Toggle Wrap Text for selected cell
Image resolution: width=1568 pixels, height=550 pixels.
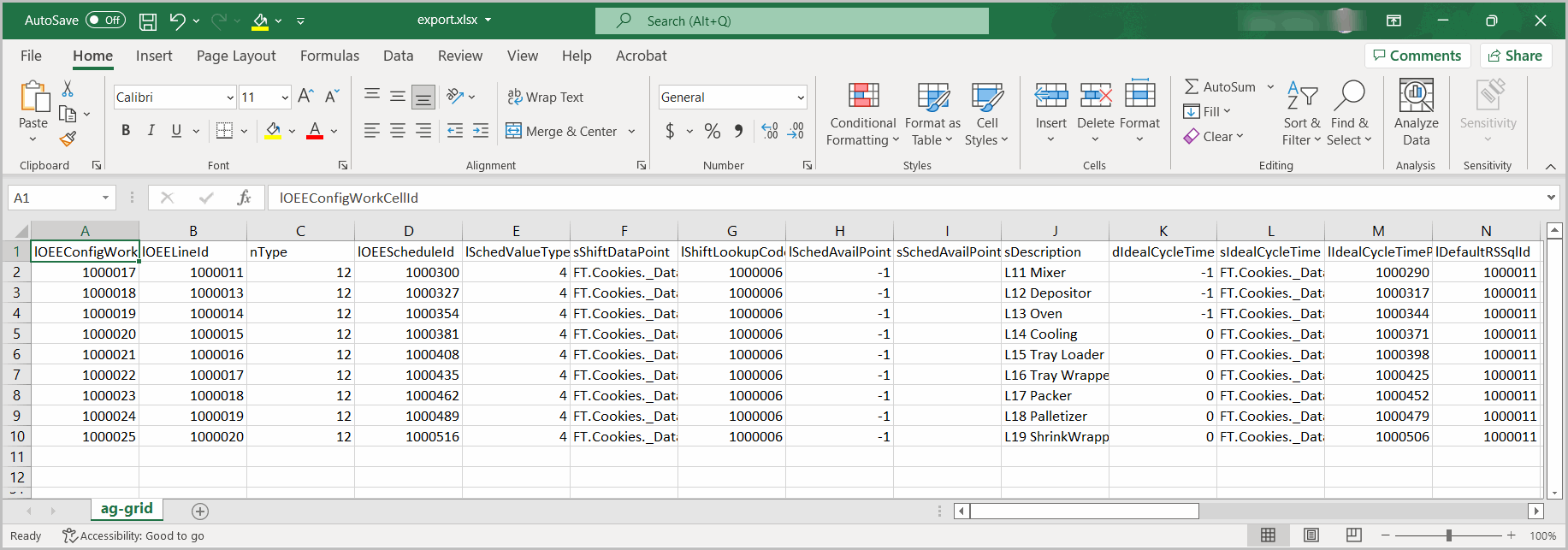pos(545,98)
